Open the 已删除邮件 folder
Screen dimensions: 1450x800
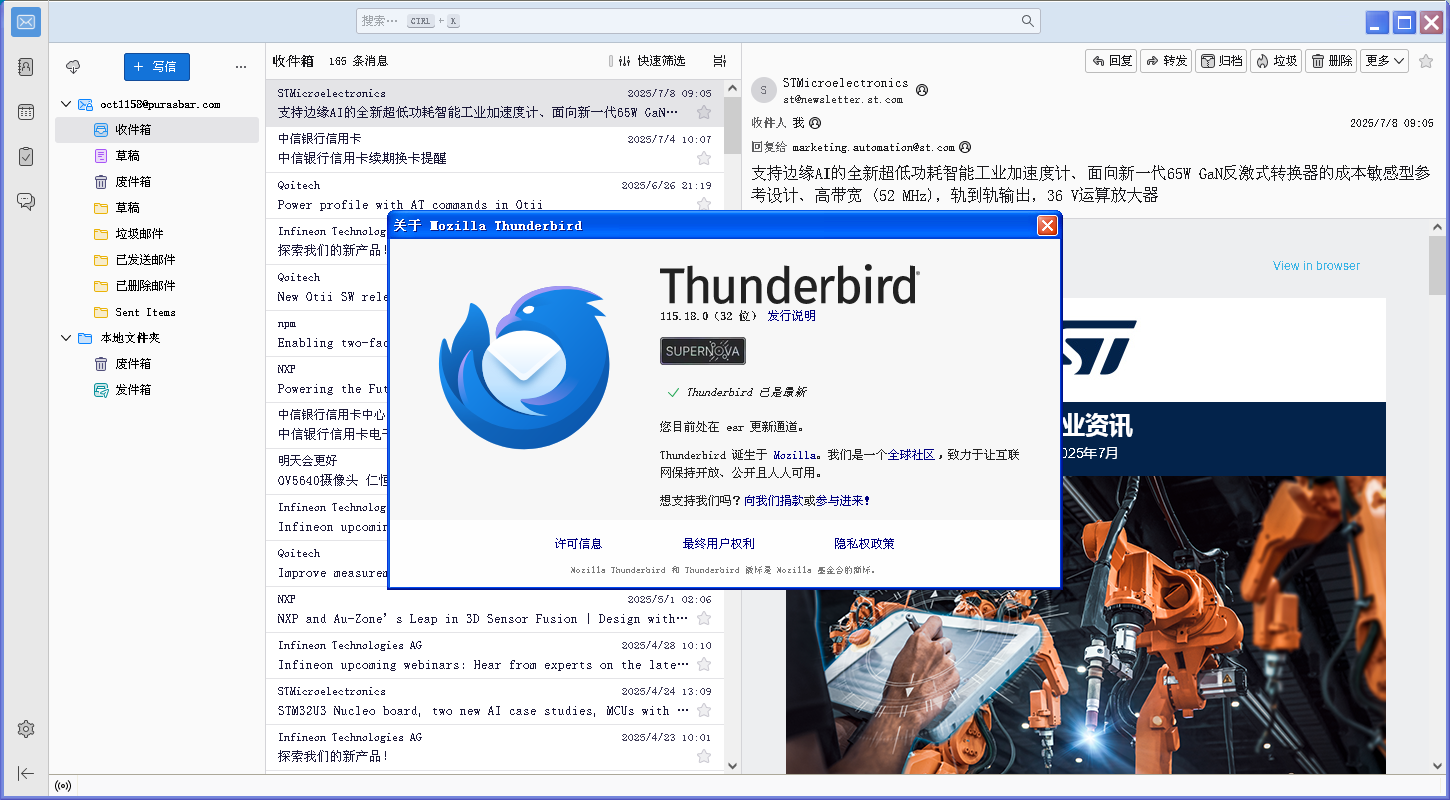click(x=157, y=286)
